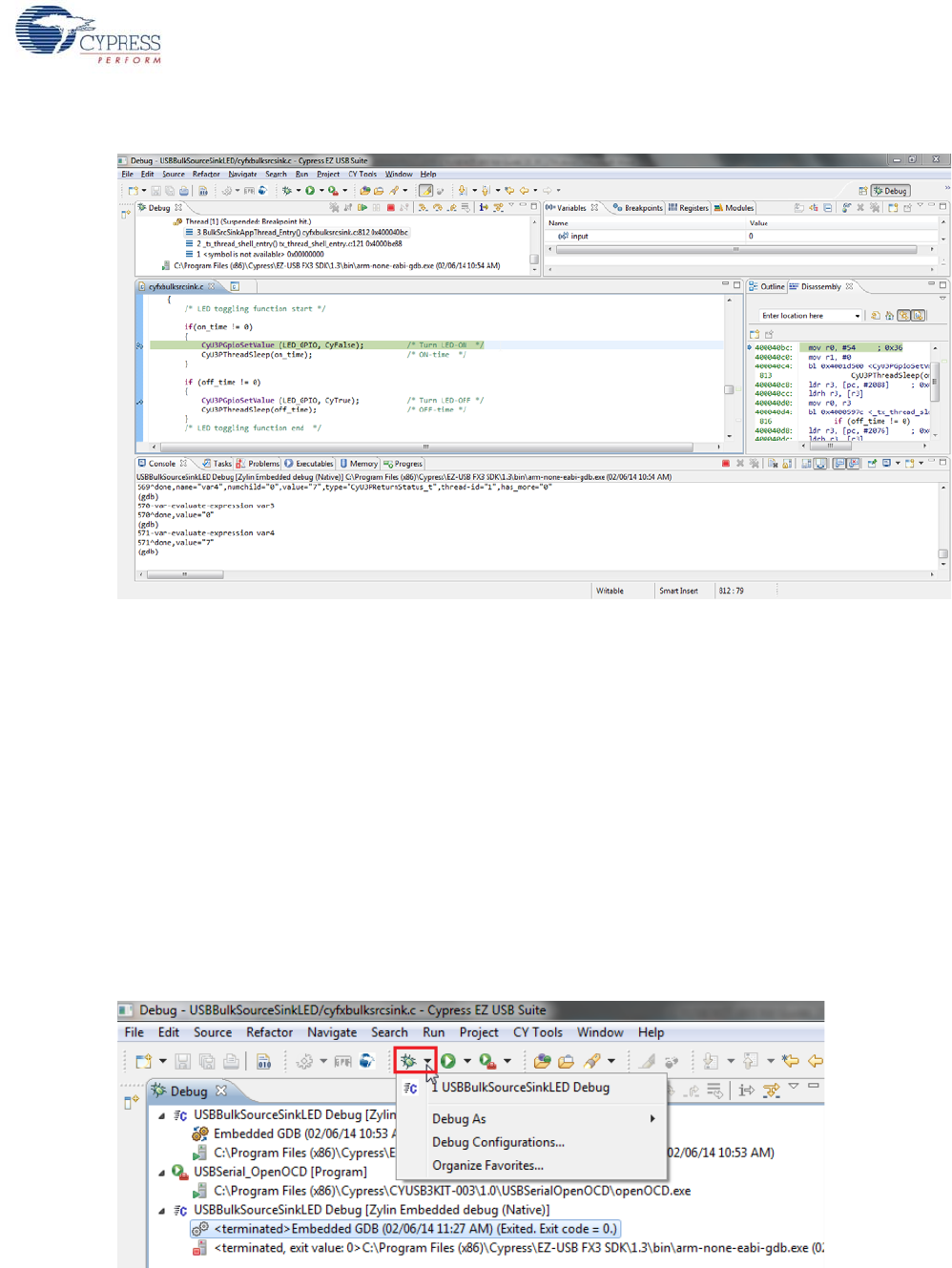Click the Debug perspective button
This screenshot has height=1268, width=952.
click(x=890, y=191)
